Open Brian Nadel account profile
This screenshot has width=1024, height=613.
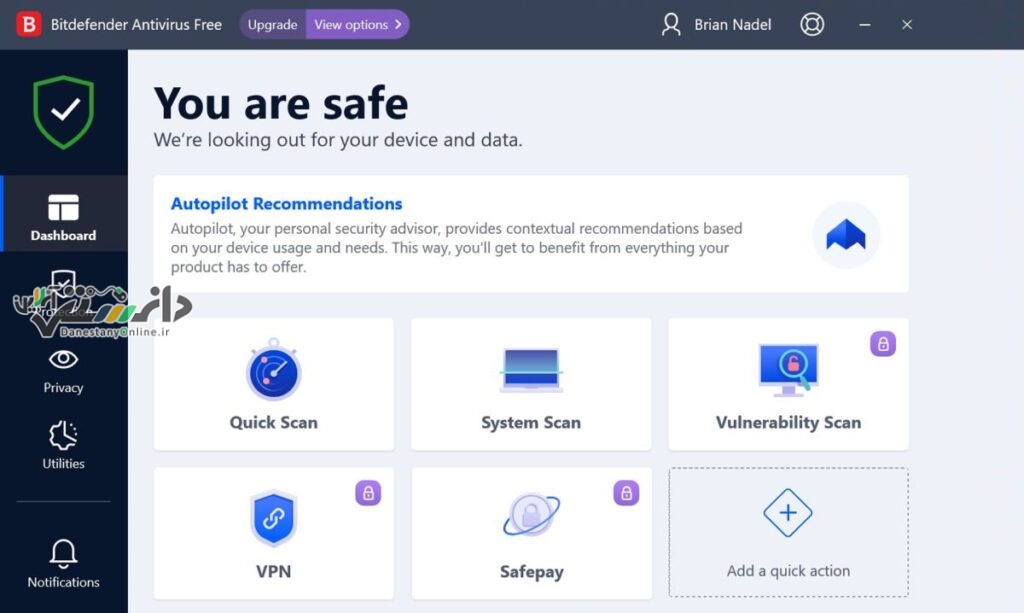pos(716,25)
